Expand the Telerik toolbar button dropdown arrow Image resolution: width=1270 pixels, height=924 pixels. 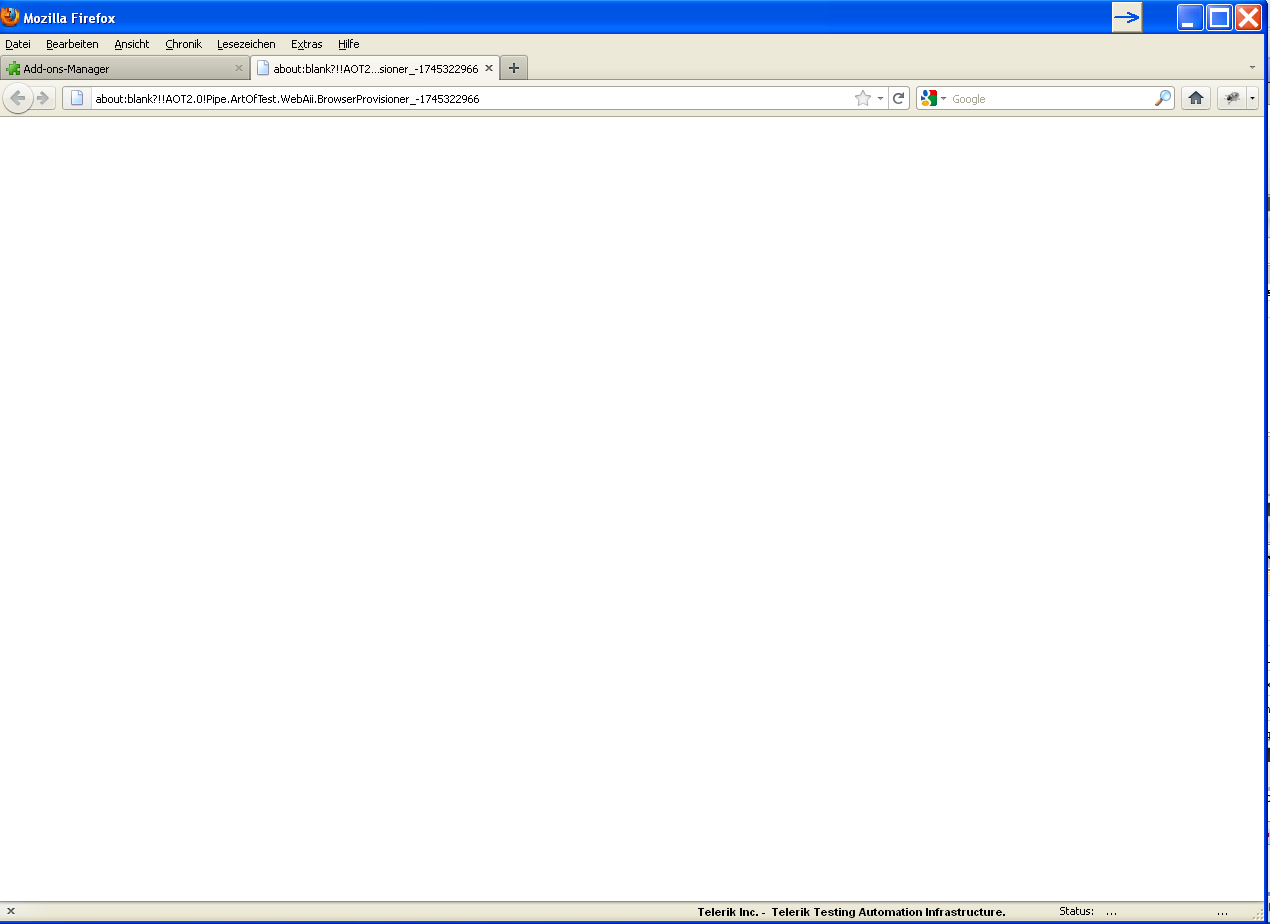[1252, 98]
